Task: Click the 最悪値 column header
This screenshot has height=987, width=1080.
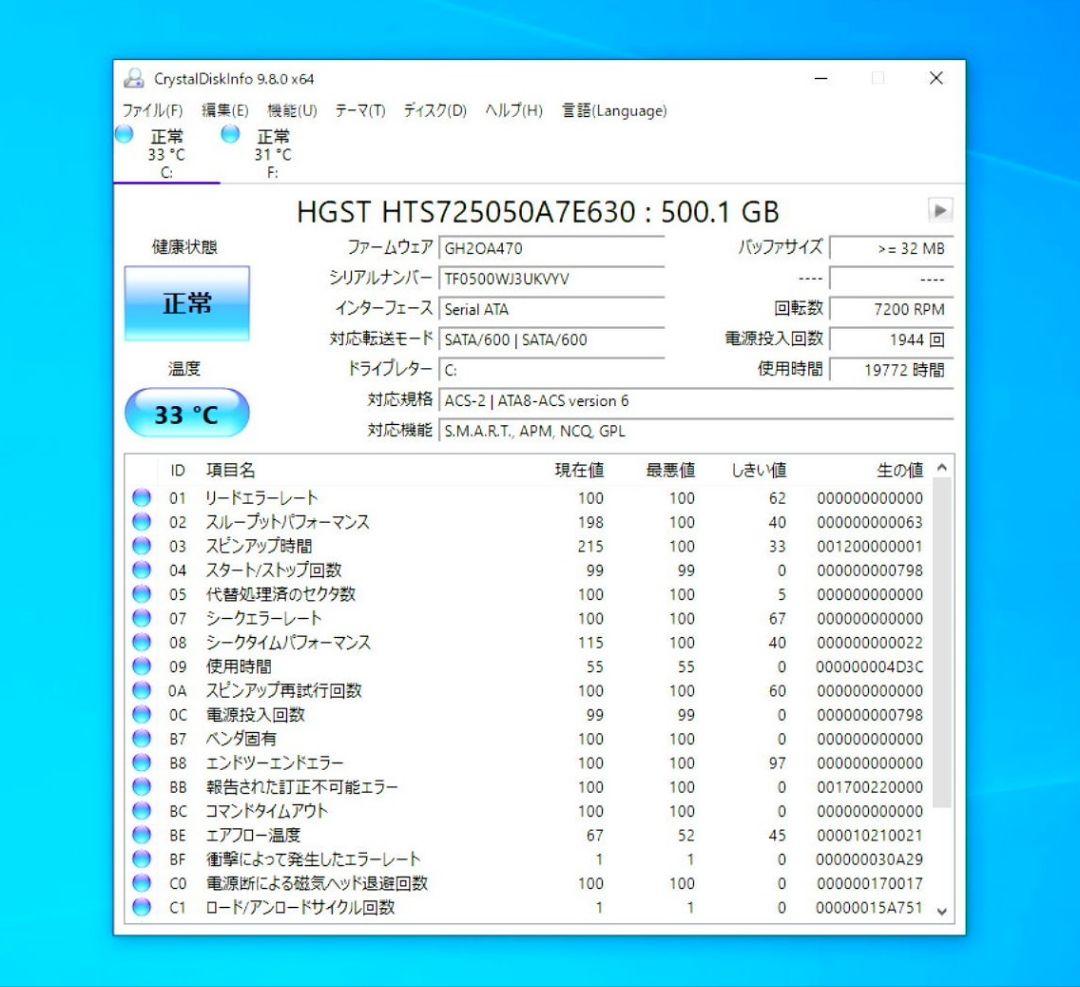Action: click(x=670, y=470)
